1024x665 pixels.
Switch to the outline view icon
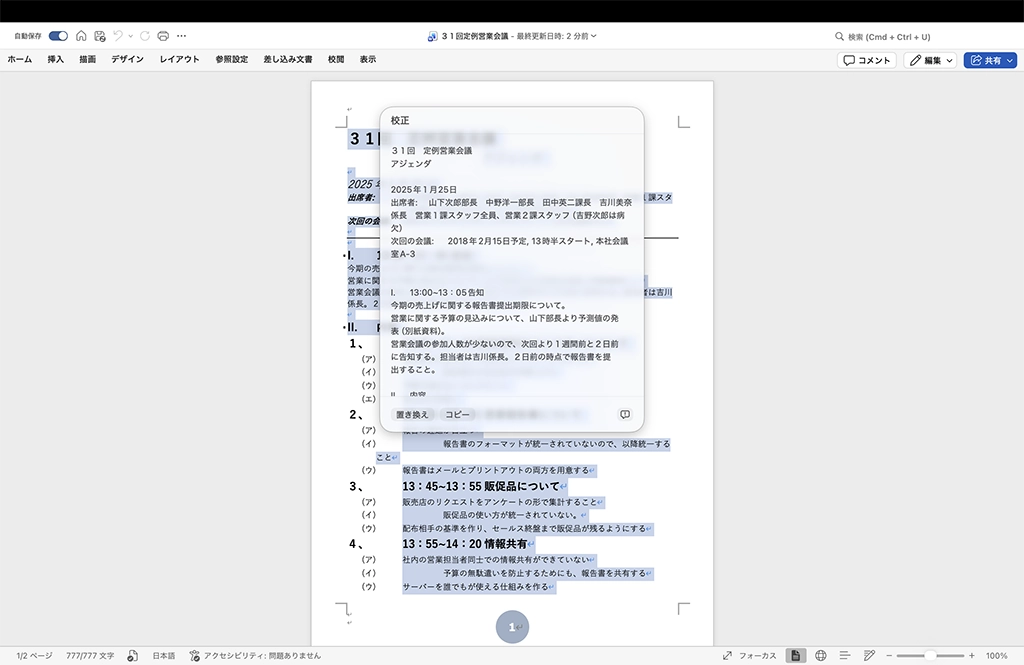point(845,655)
